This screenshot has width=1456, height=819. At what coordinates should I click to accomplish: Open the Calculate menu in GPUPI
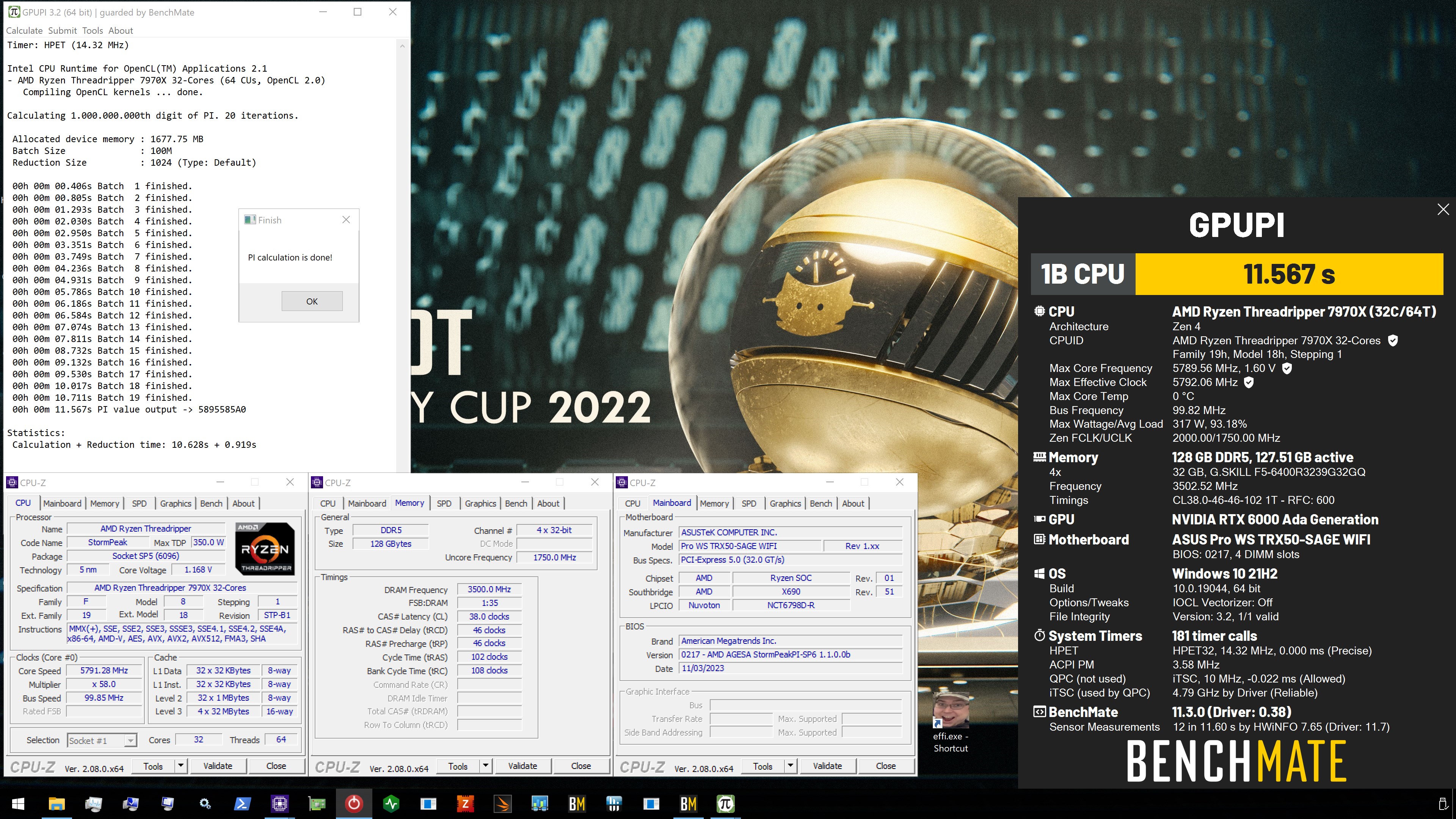(x=24, y=30)
